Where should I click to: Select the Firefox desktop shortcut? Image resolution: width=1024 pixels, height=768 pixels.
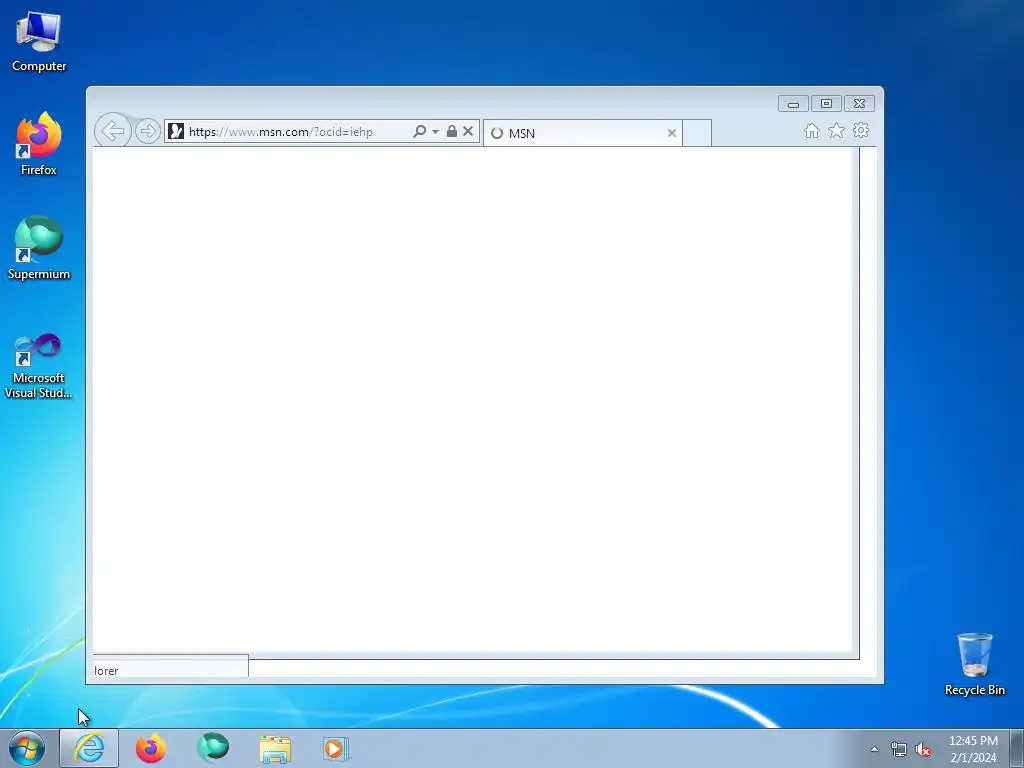(39, 144)
